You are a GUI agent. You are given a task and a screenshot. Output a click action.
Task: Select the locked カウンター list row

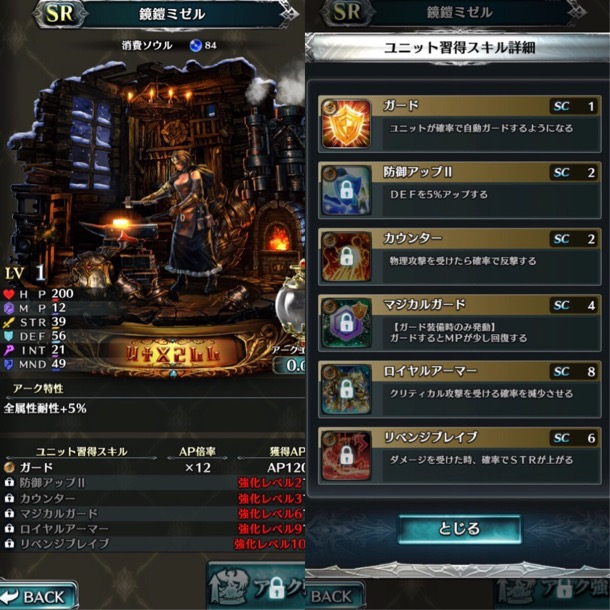click(154, 498)
